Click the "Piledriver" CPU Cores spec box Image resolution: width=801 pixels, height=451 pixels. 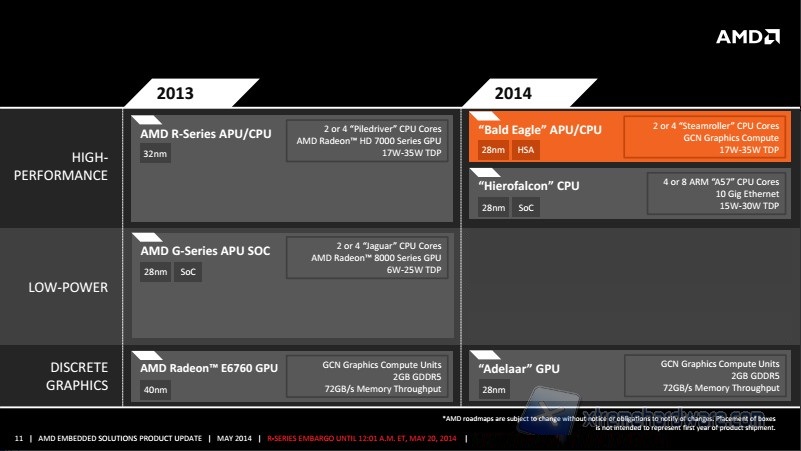(x=369, y=141)
